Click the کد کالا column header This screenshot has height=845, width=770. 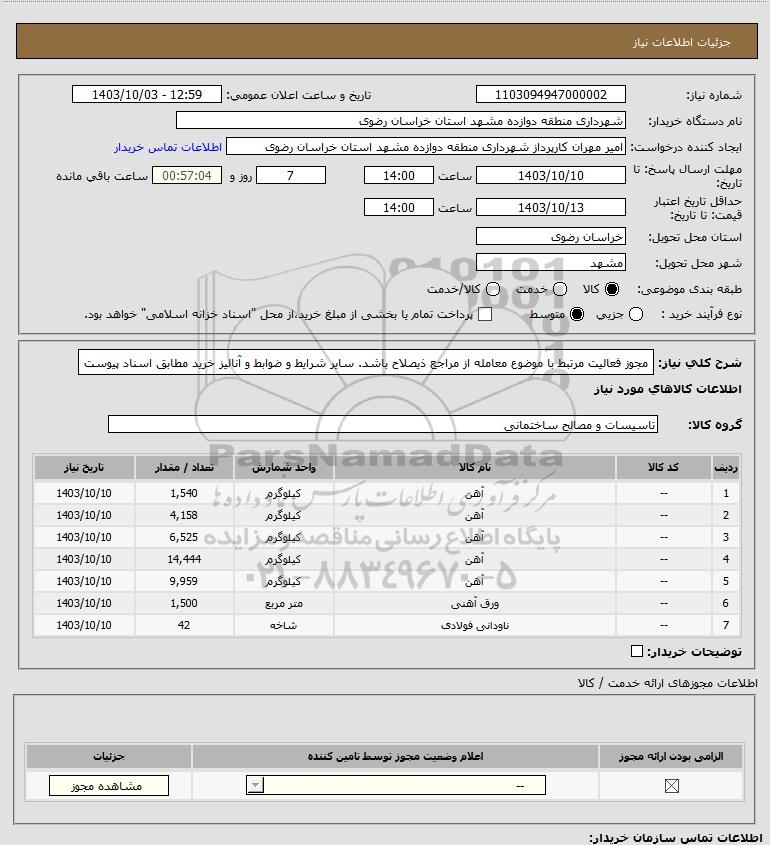coord(663,467)
